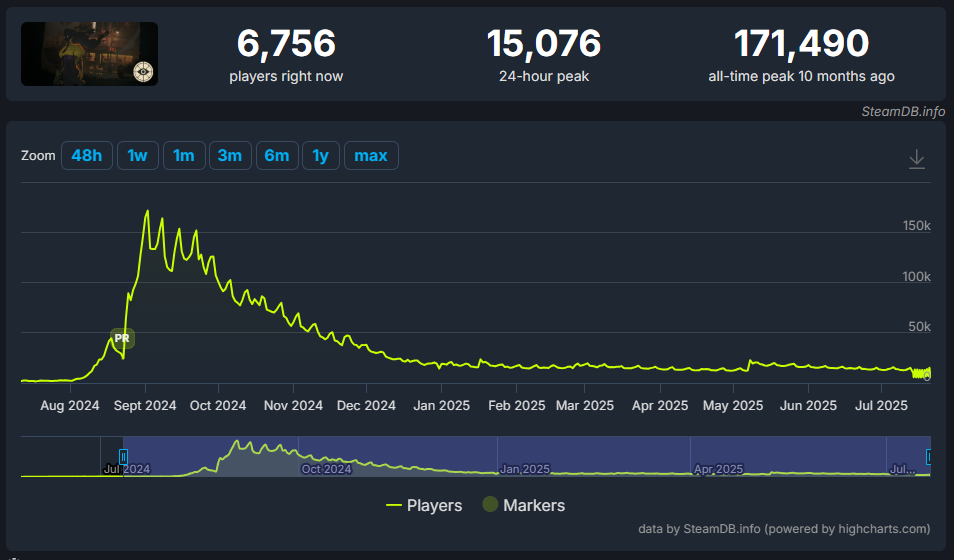
Task: Set zoom to 6m
Action: [x=277, y=155]
